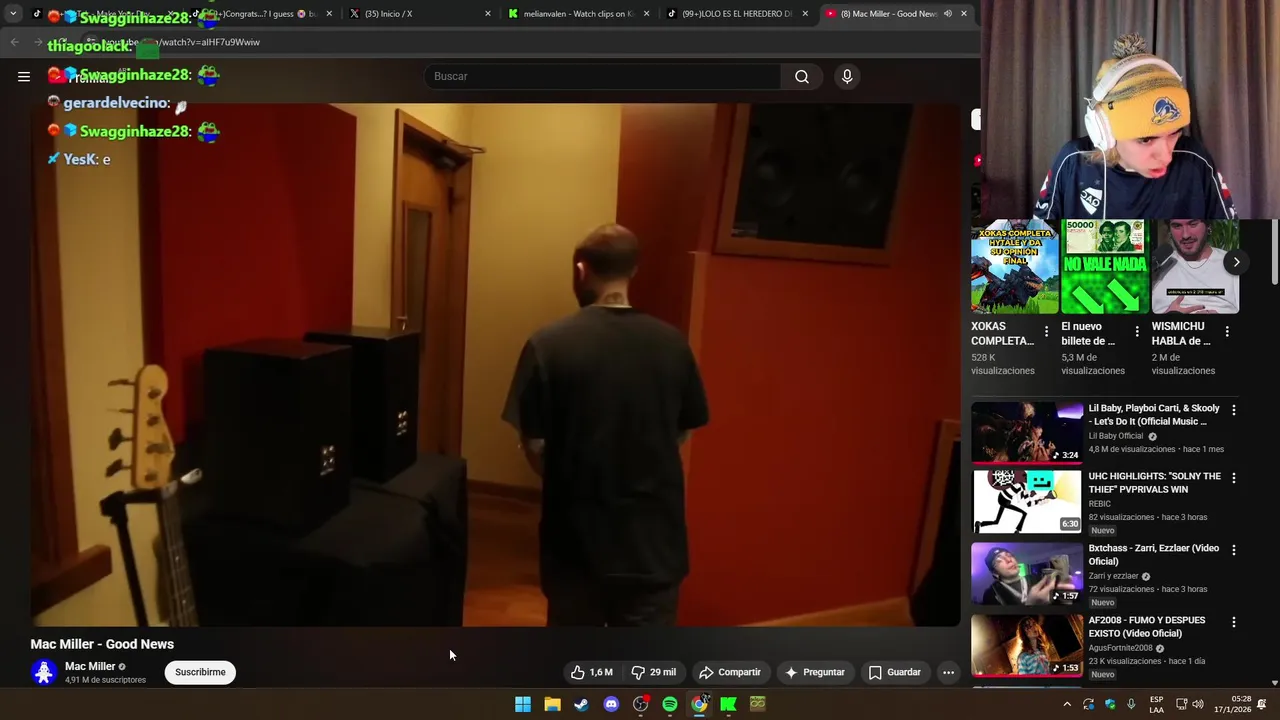The image size is (1280, 720).
Task: Open Lil Baby Official channel name
Action: point(1115,436)
